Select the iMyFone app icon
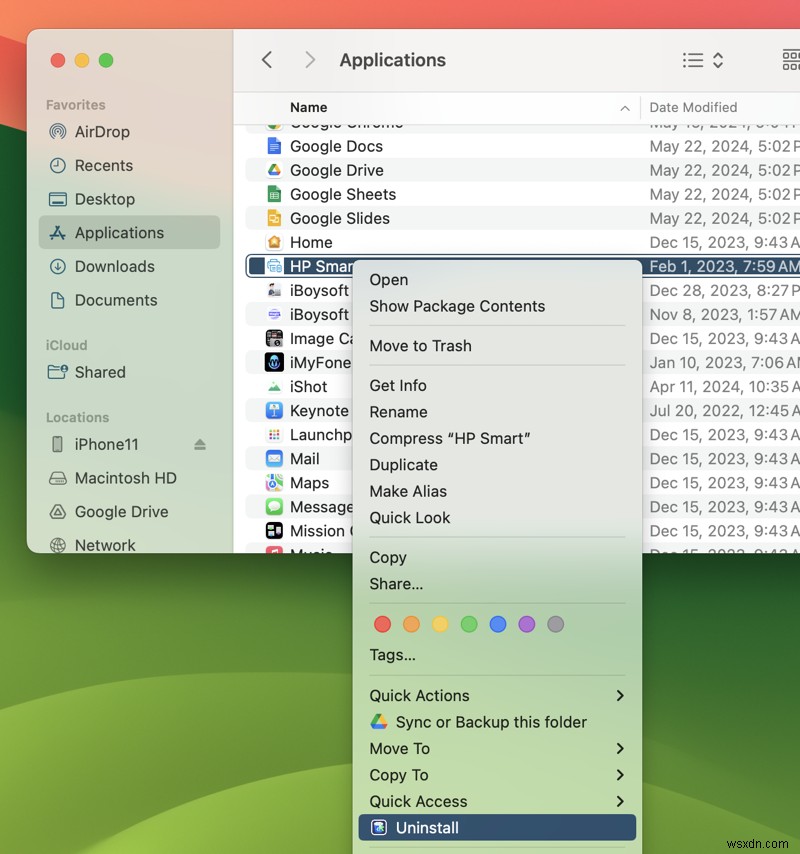Viewport: 800px width, 854px height. click(x=274, y=362)
